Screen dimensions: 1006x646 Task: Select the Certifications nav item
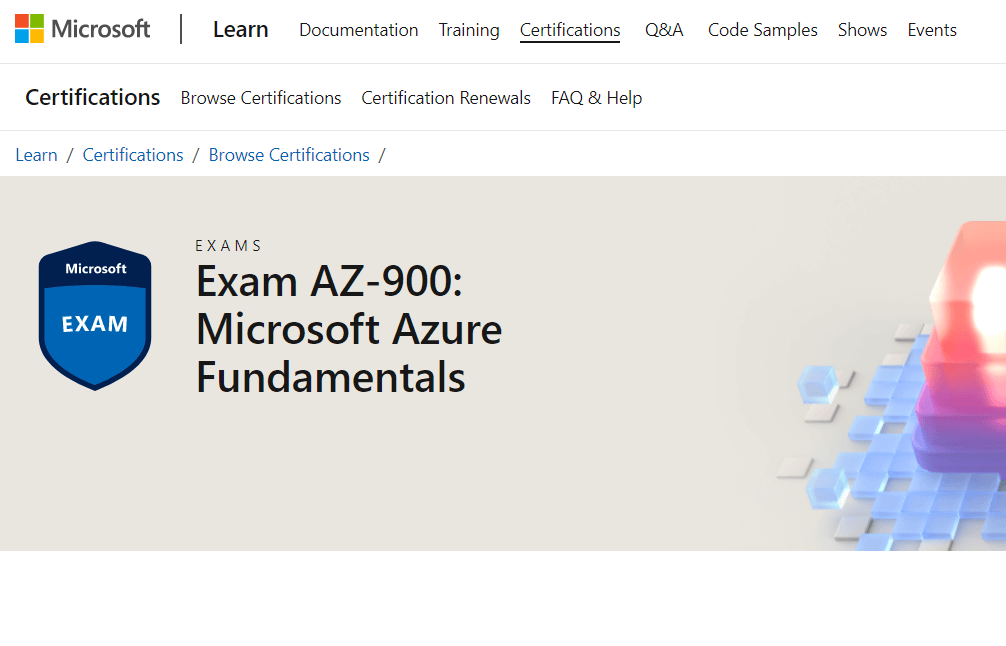point(569,30)
